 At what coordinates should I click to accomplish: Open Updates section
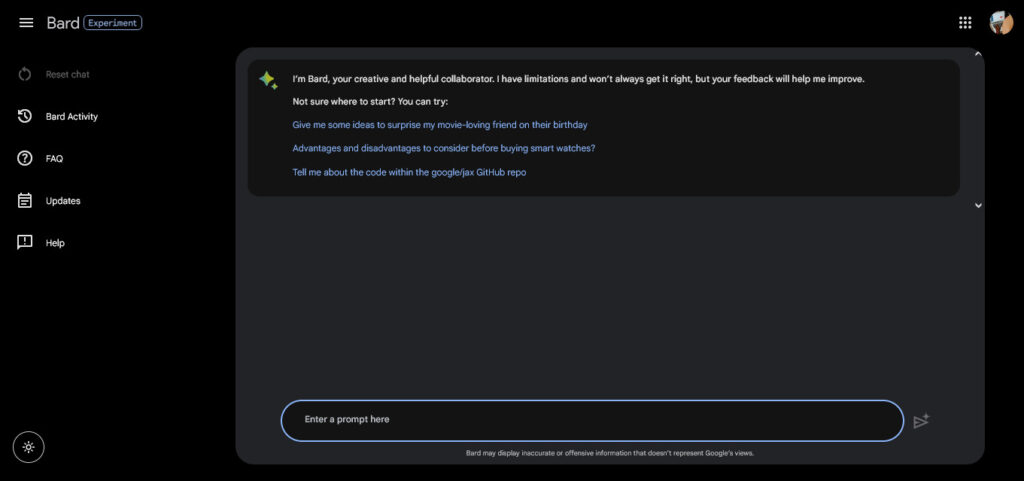point(63,201)
